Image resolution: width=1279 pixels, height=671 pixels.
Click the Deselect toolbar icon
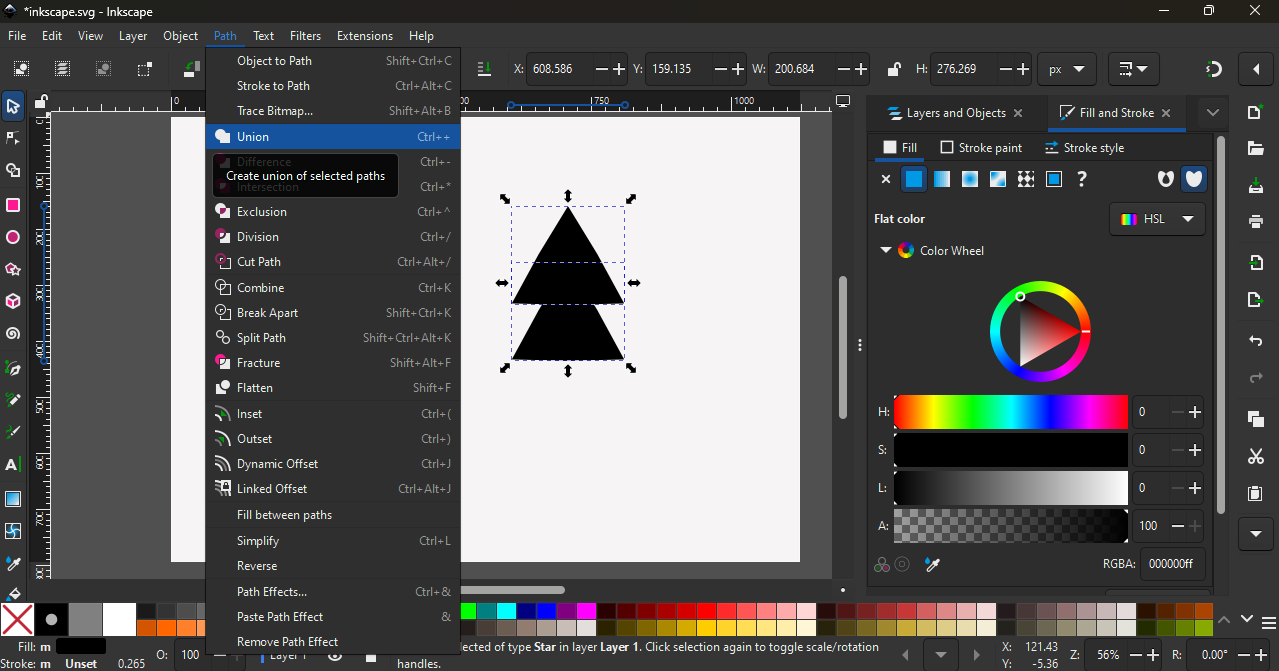(x=103, y=69)
